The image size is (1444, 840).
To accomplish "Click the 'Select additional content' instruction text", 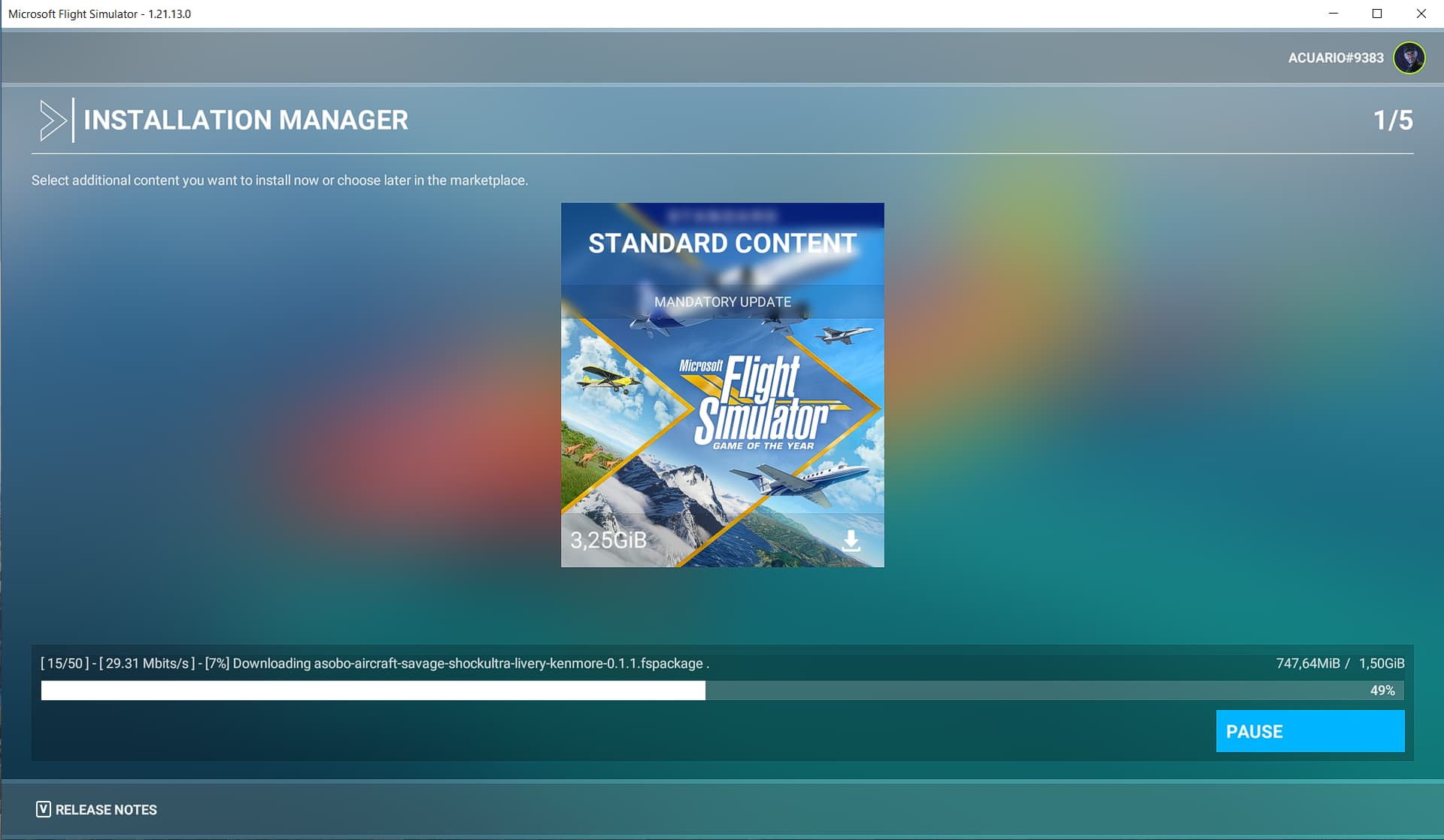I will pos(280,180).
